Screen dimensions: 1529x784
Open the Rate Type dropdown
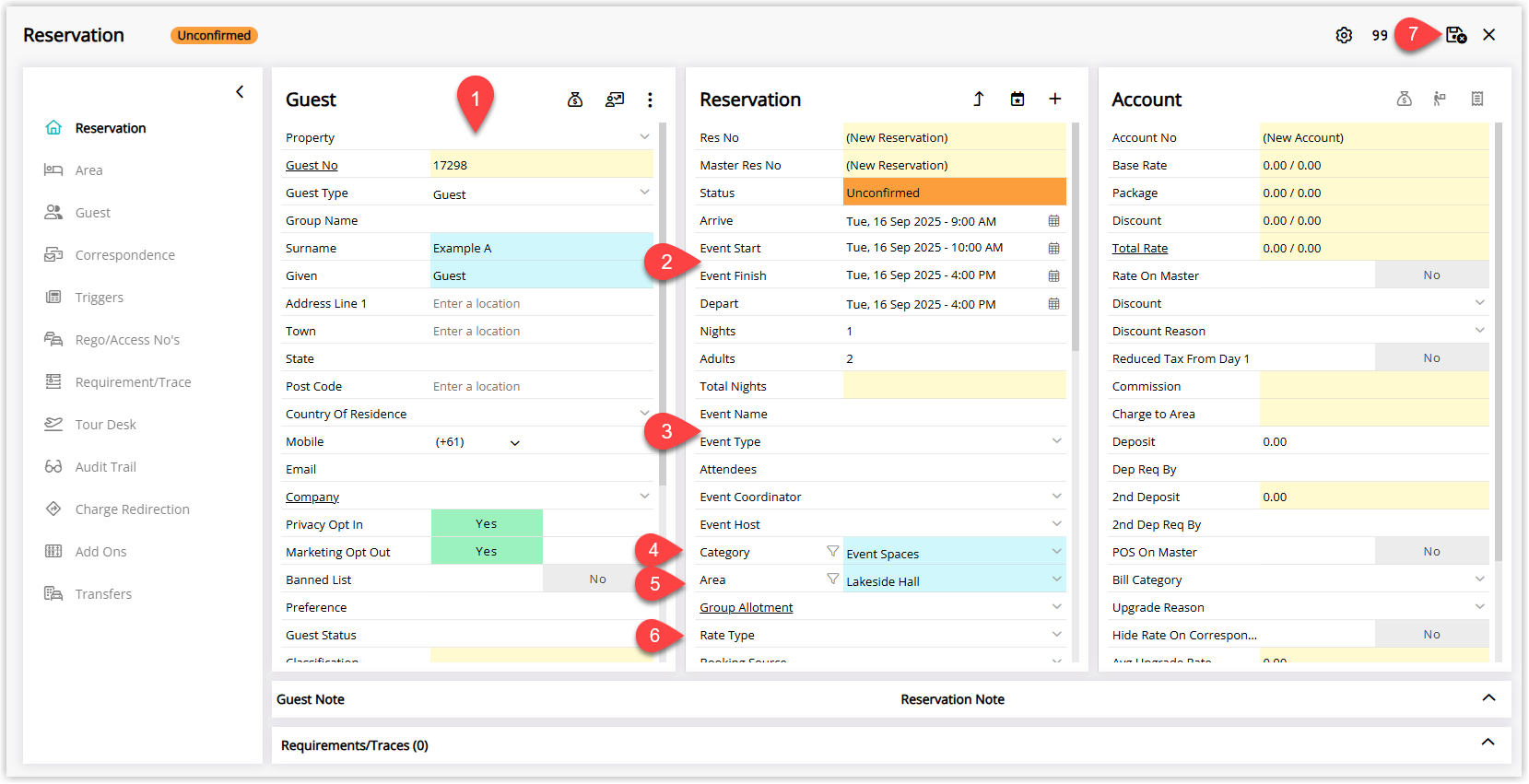[1056, 634]
